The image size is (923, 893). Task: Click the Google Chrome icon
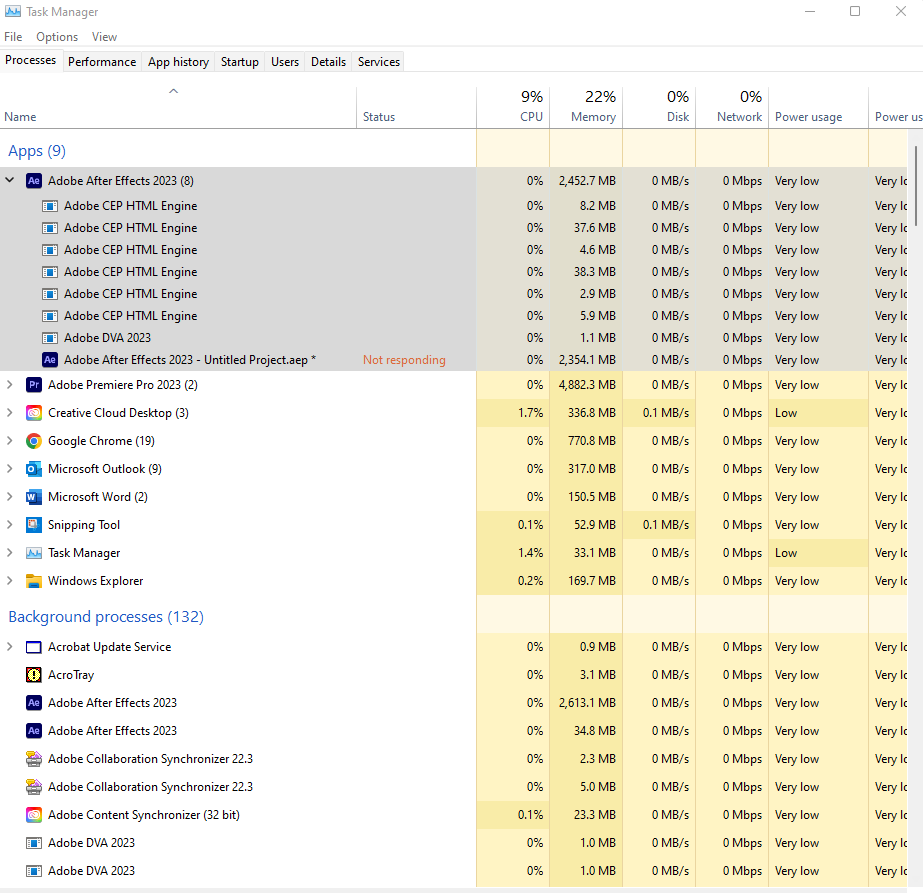(x=33, y=441)
